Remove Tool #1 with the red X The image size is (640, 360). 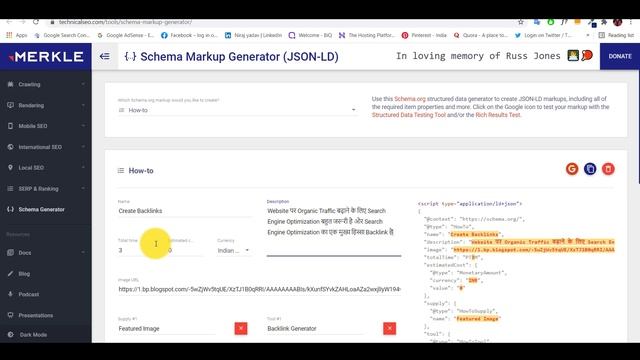point(389,329)
